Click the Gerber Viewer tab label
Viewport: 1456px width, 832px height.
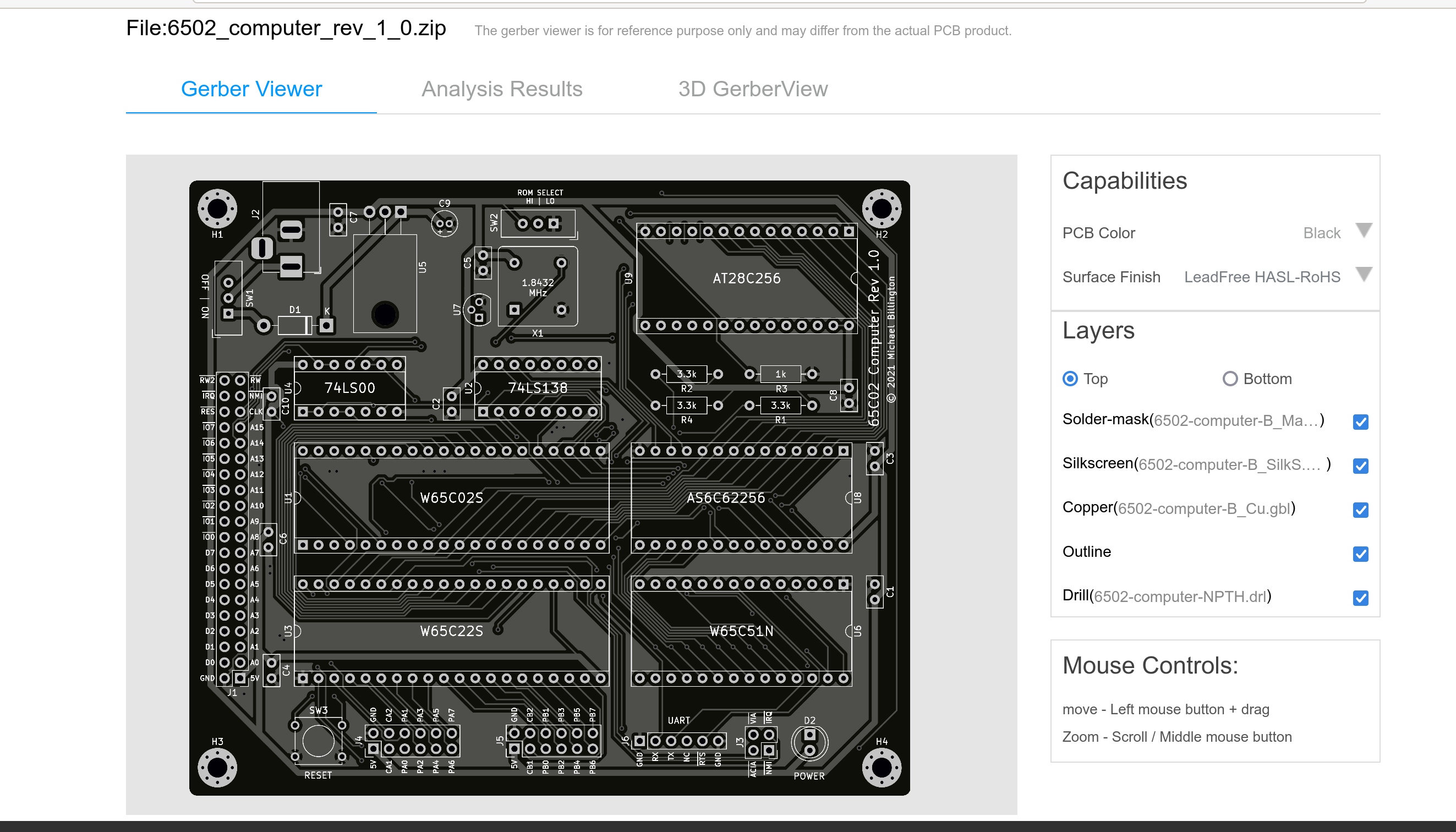tap(251, 89)
